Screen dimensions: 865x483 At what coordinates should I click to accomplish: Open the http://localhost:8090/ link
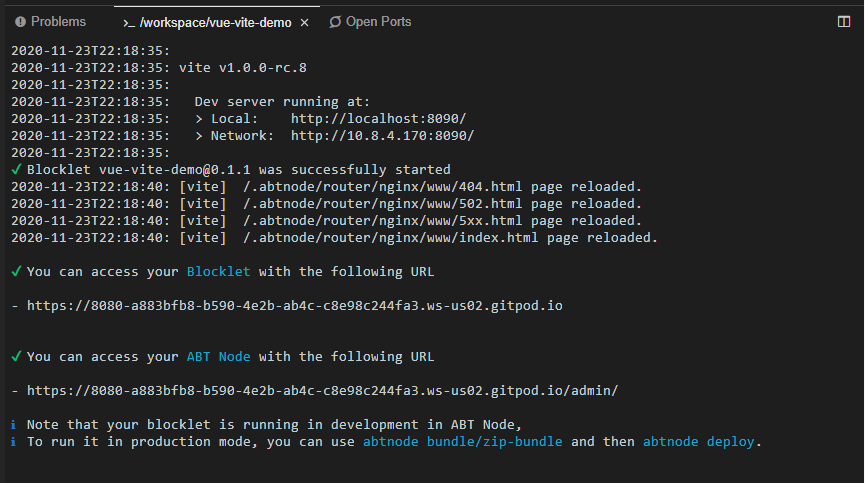pyautogui.click(x=378, y=118)
